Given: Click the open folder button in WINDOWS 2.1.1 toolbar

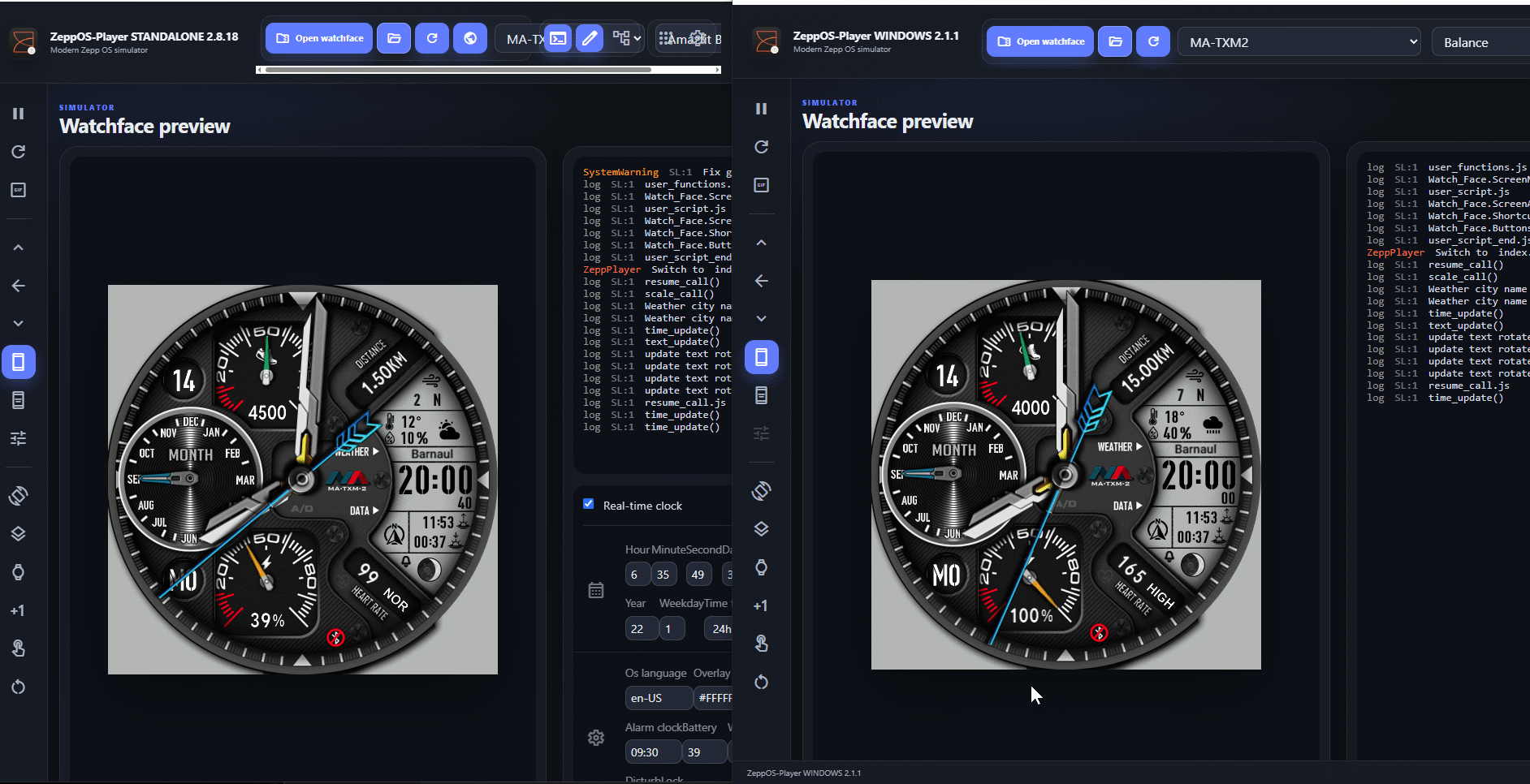Looking at the screenshot, I should pyautogui.click(x=1116, y=41).
